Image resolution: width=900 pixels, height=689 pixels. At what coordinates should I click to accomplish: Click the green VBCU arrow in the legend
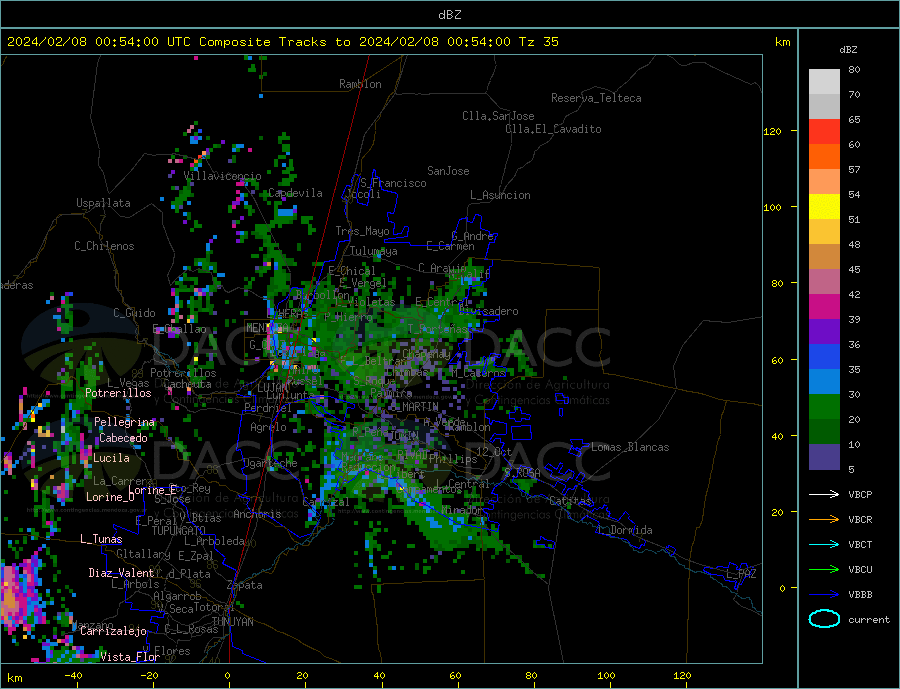coord(824,570)
